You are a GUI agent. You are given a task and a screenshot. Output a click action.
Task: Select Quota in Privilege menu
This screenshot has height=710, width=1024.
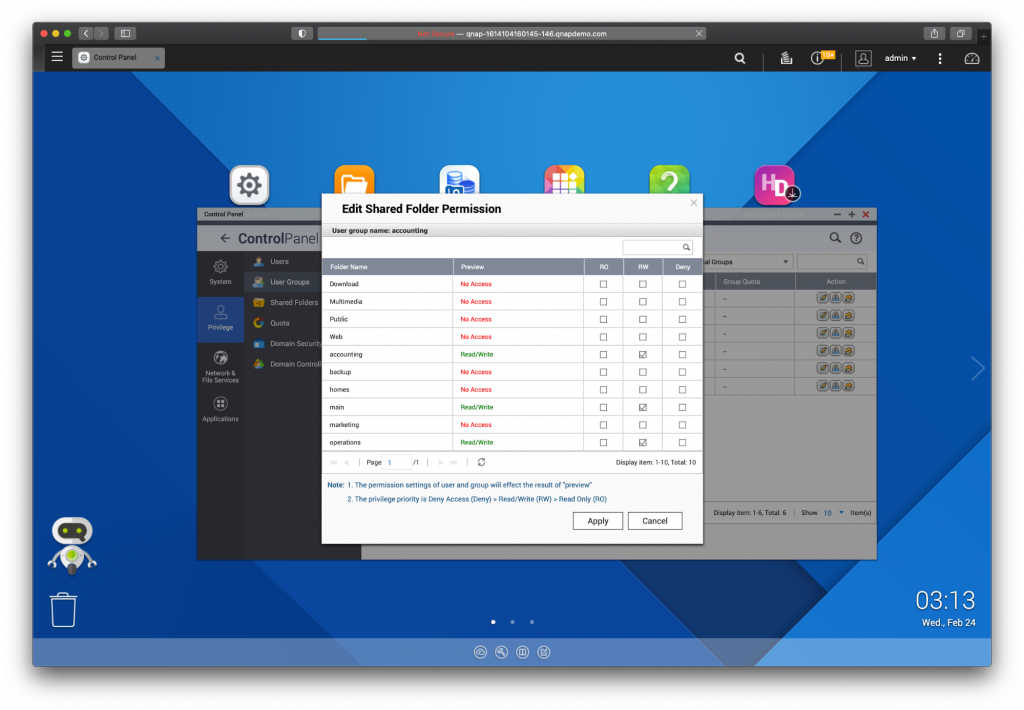pos(282,323)
